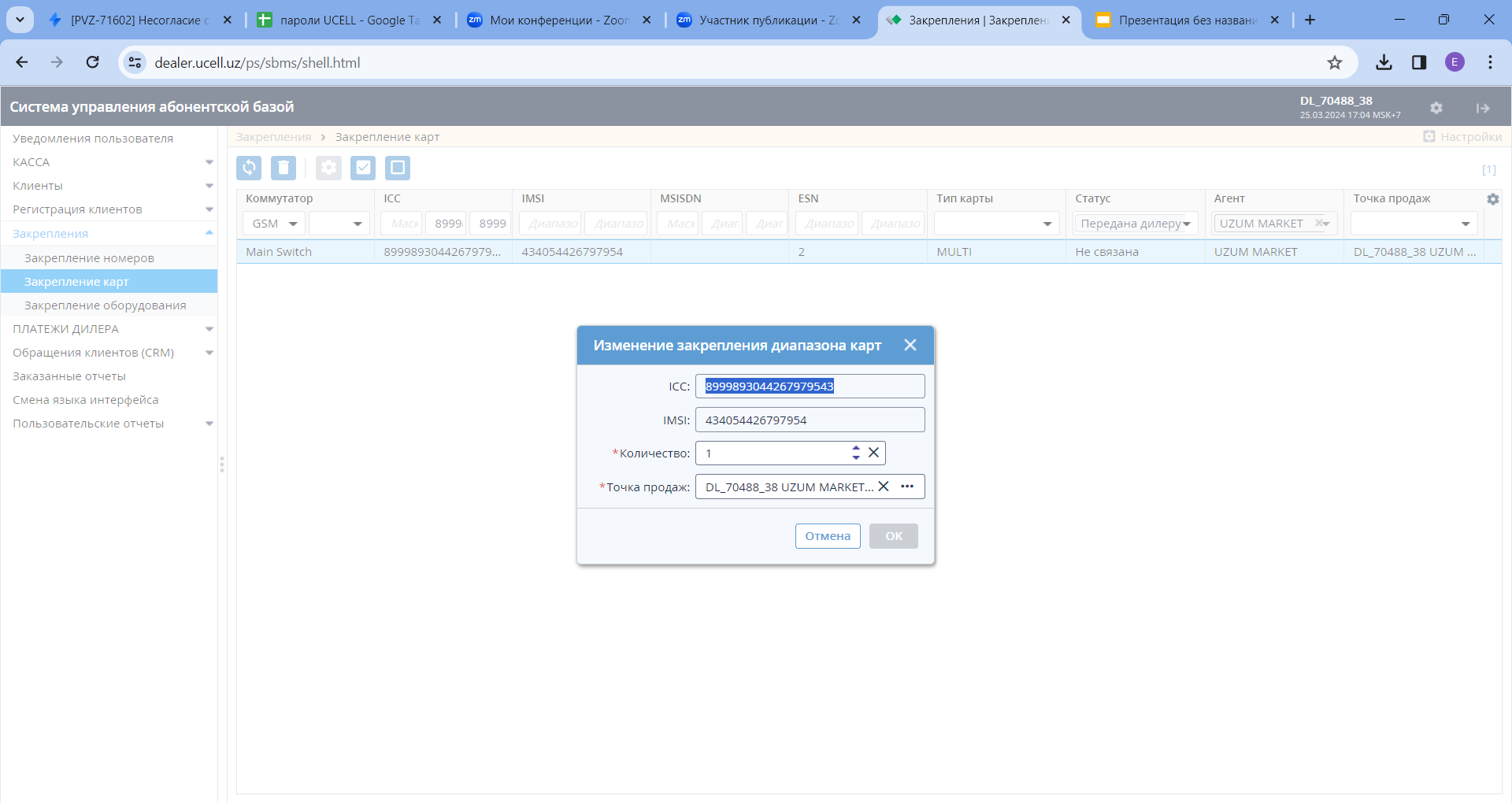The width and height of the screenshot is (1512, 803).
Task: Click the ICC input in dialog
Action: [x=810, y=387]
